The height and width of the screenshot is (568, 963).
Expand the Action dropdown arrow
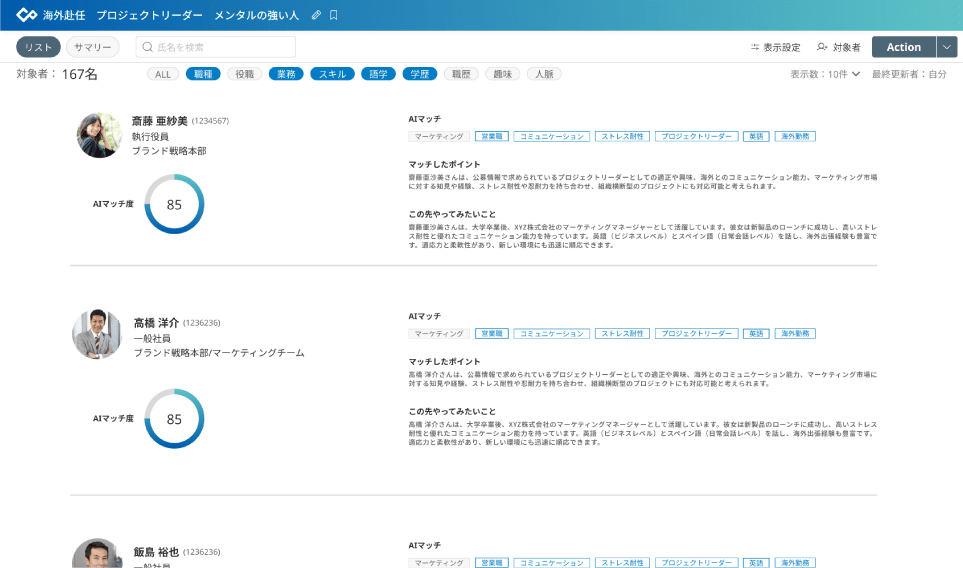(947, 47)
